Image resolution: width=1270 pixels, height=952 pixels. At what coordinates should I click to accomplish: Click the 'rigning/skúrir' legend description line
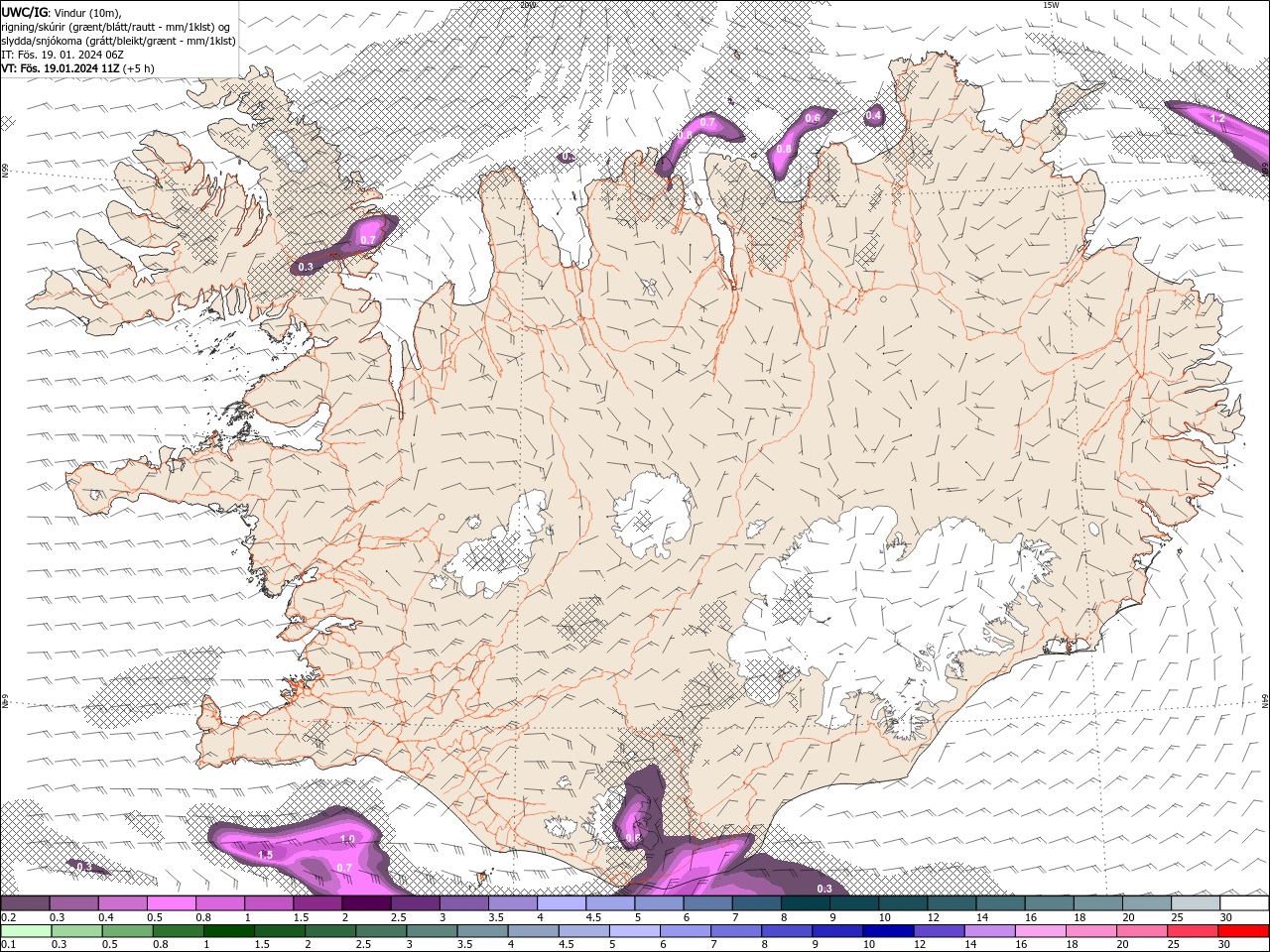click(116, 27)
